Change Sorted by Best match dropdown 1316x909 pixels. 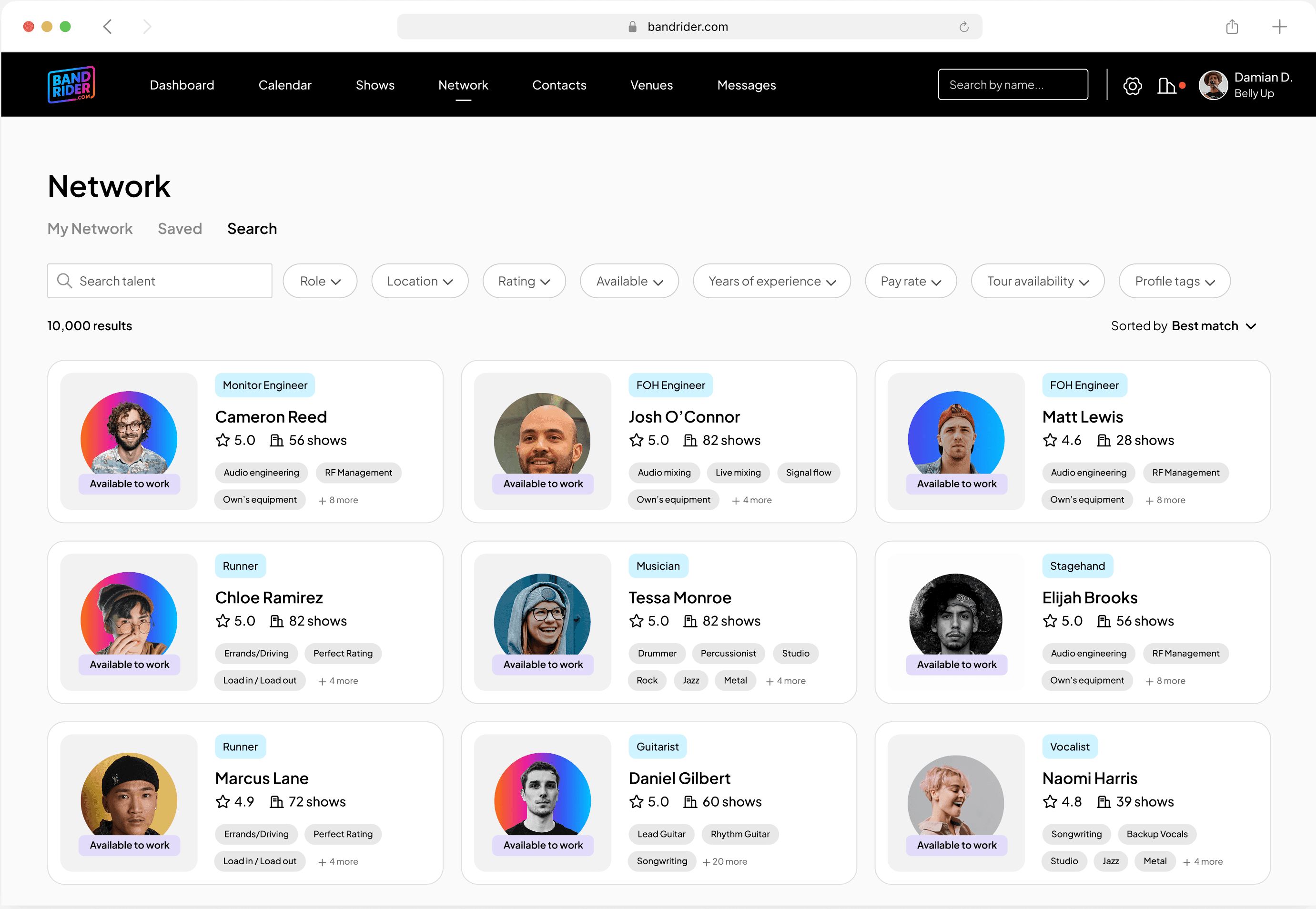pos(1213,326)
